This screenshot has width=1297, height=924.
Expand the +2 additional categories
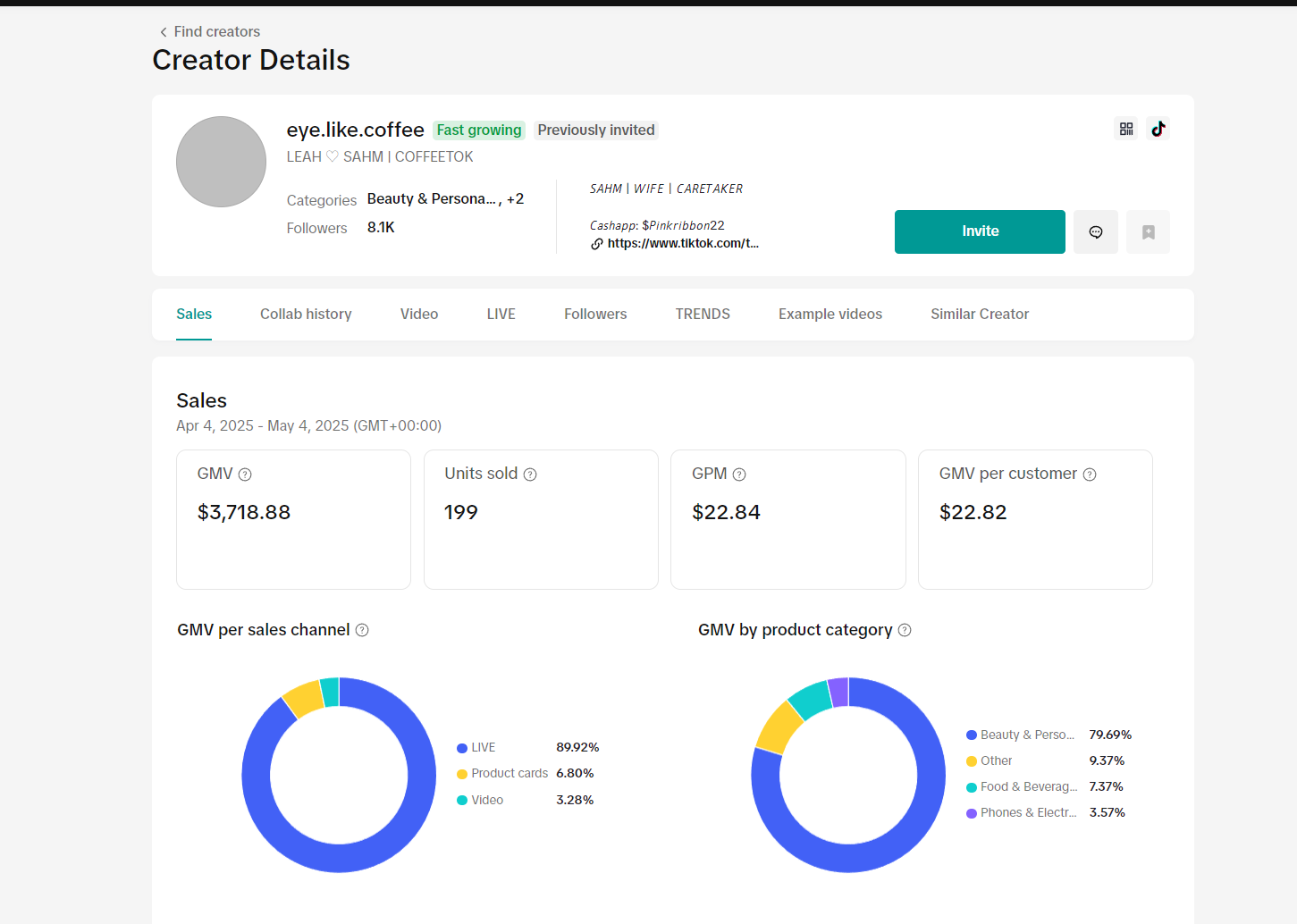click(x=515, y=199)
